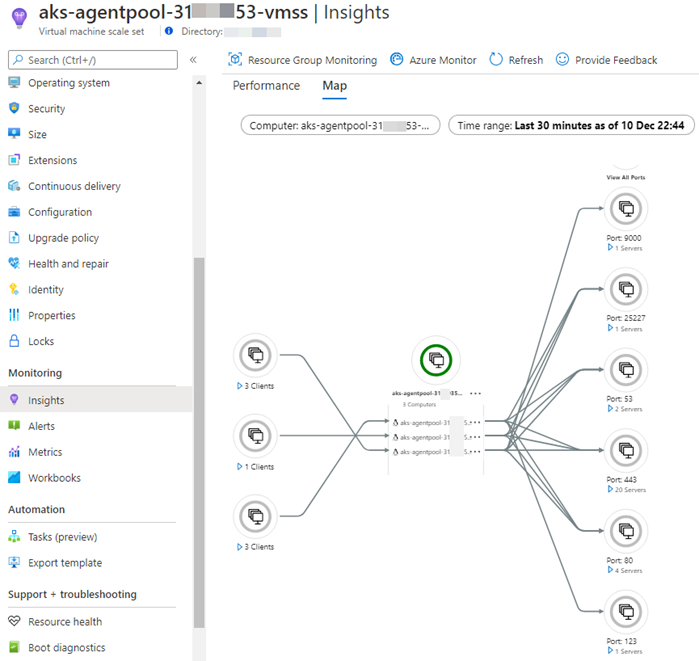
Task: Collapse the left navigation menu with chevron
Action: pos(193,60)
